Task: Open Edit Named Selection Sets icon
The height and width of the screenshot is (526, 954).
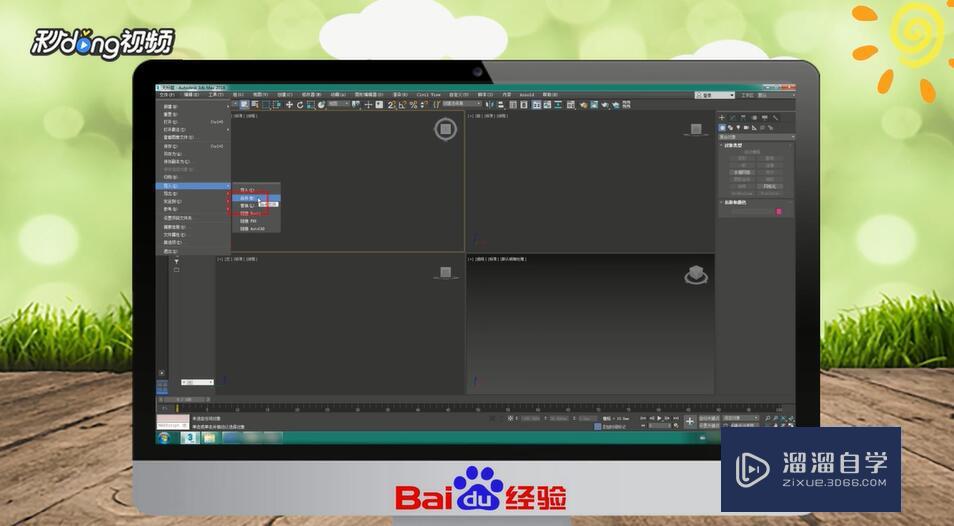Action: click(x=436, y=105)
